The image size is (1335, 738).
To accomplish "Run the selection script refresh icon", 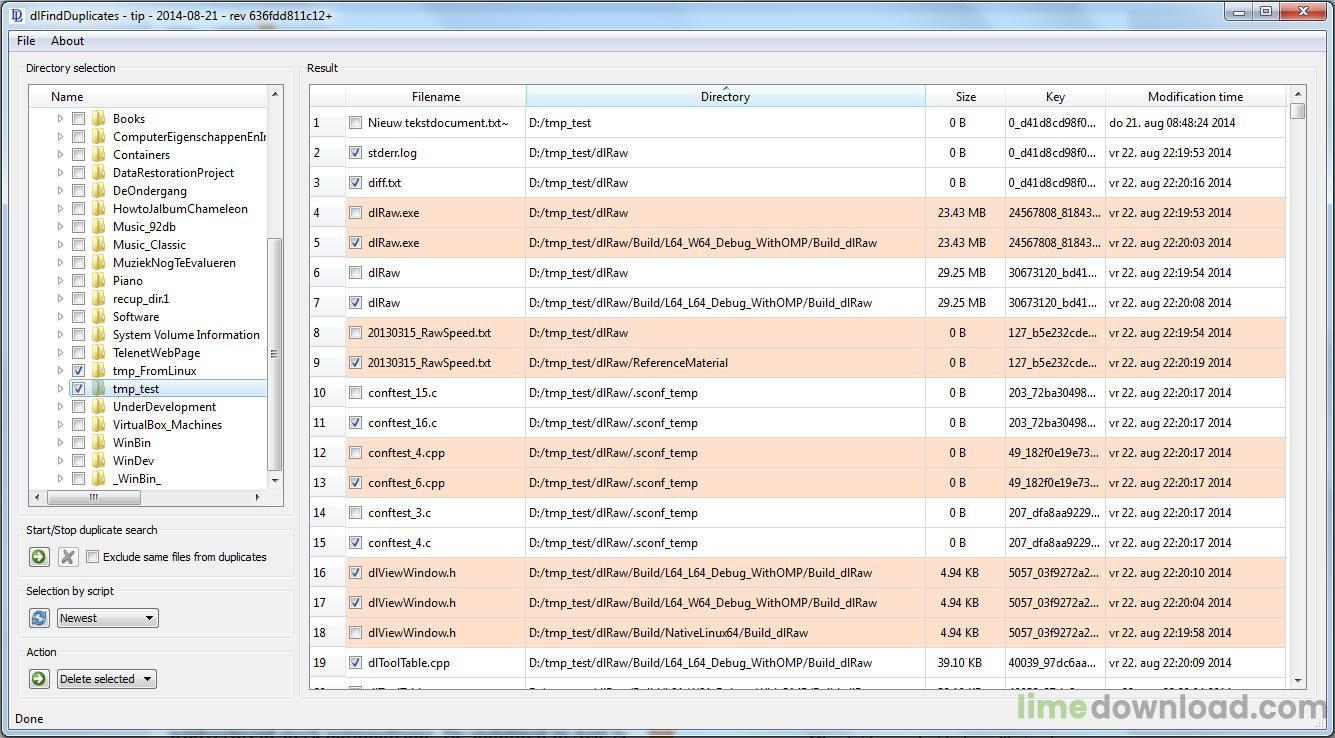I will tap(39, 618).
